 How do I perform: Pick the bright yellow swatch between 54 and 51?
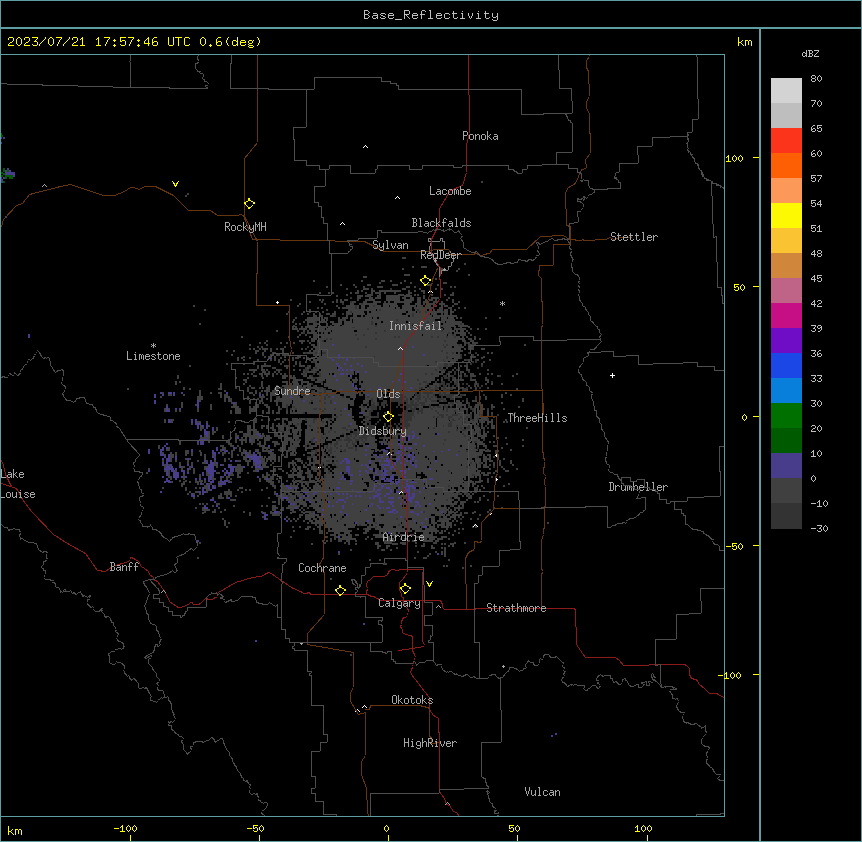[786, 215]
